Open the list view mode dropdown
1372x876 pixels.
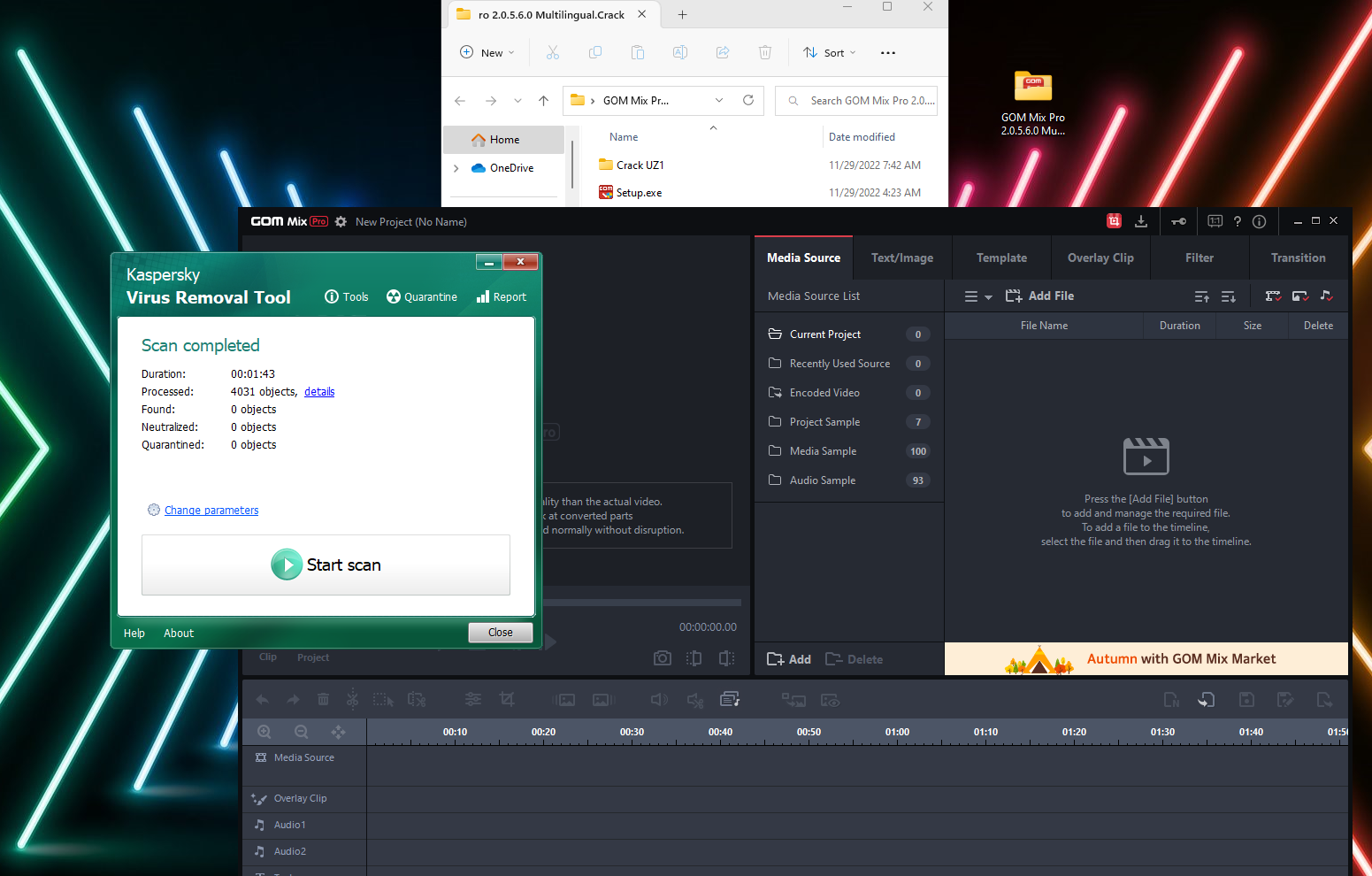[977, 296]
